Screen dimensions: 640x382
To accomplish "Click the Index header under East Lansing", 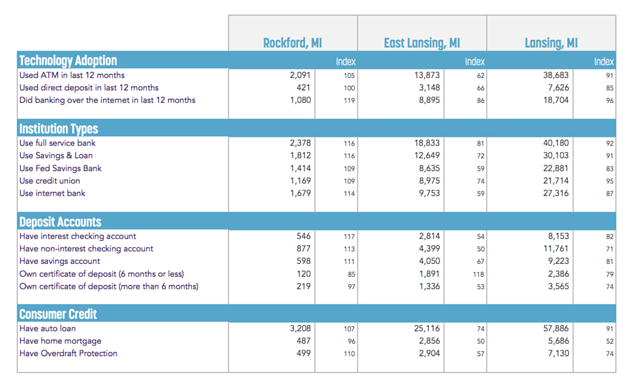I will pos(475,62).
